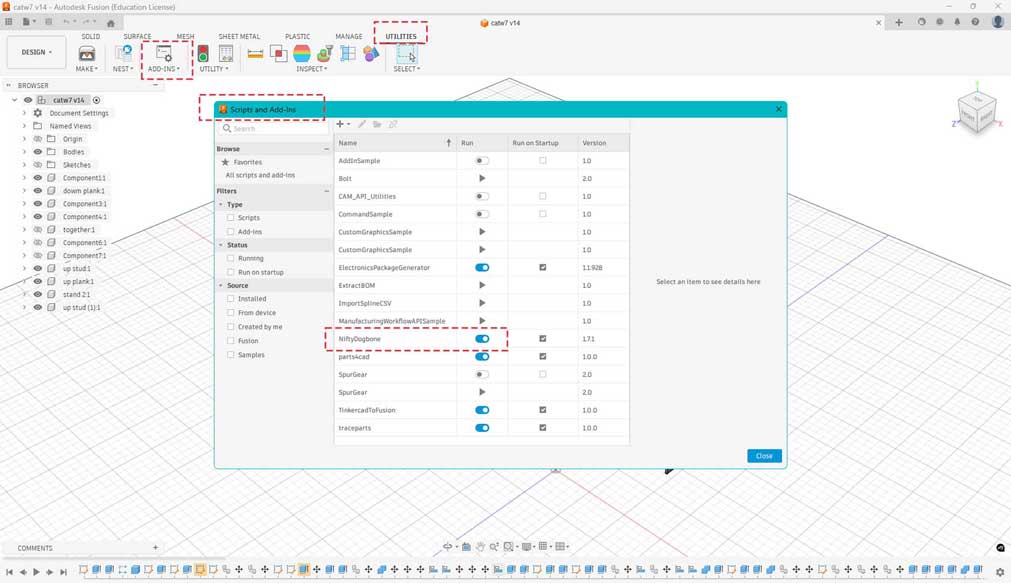
Task: Open the INSPECT dropdown menu
Action: click(x=311, y=69)
